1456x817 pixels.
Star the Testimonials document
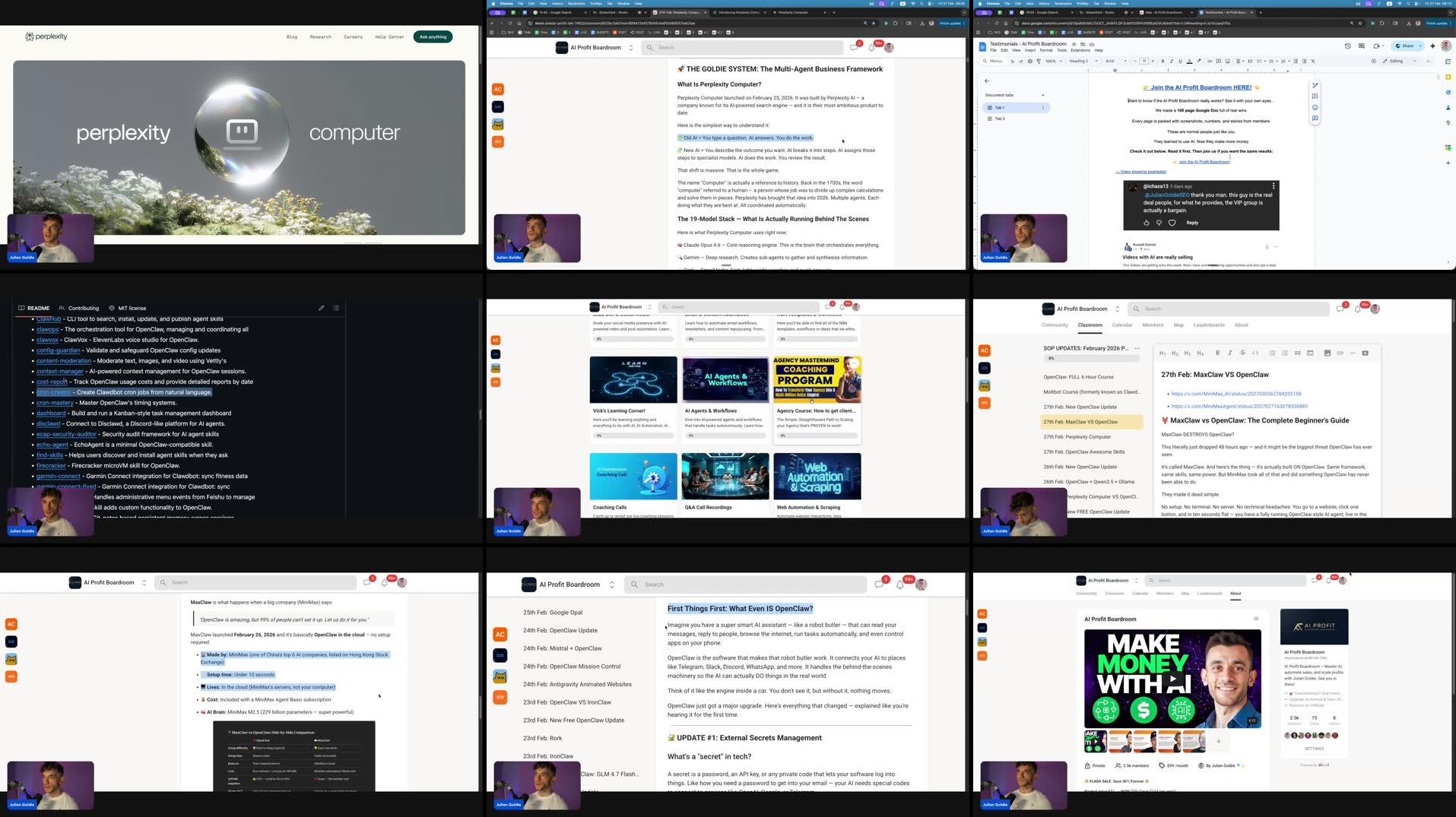1074,44
